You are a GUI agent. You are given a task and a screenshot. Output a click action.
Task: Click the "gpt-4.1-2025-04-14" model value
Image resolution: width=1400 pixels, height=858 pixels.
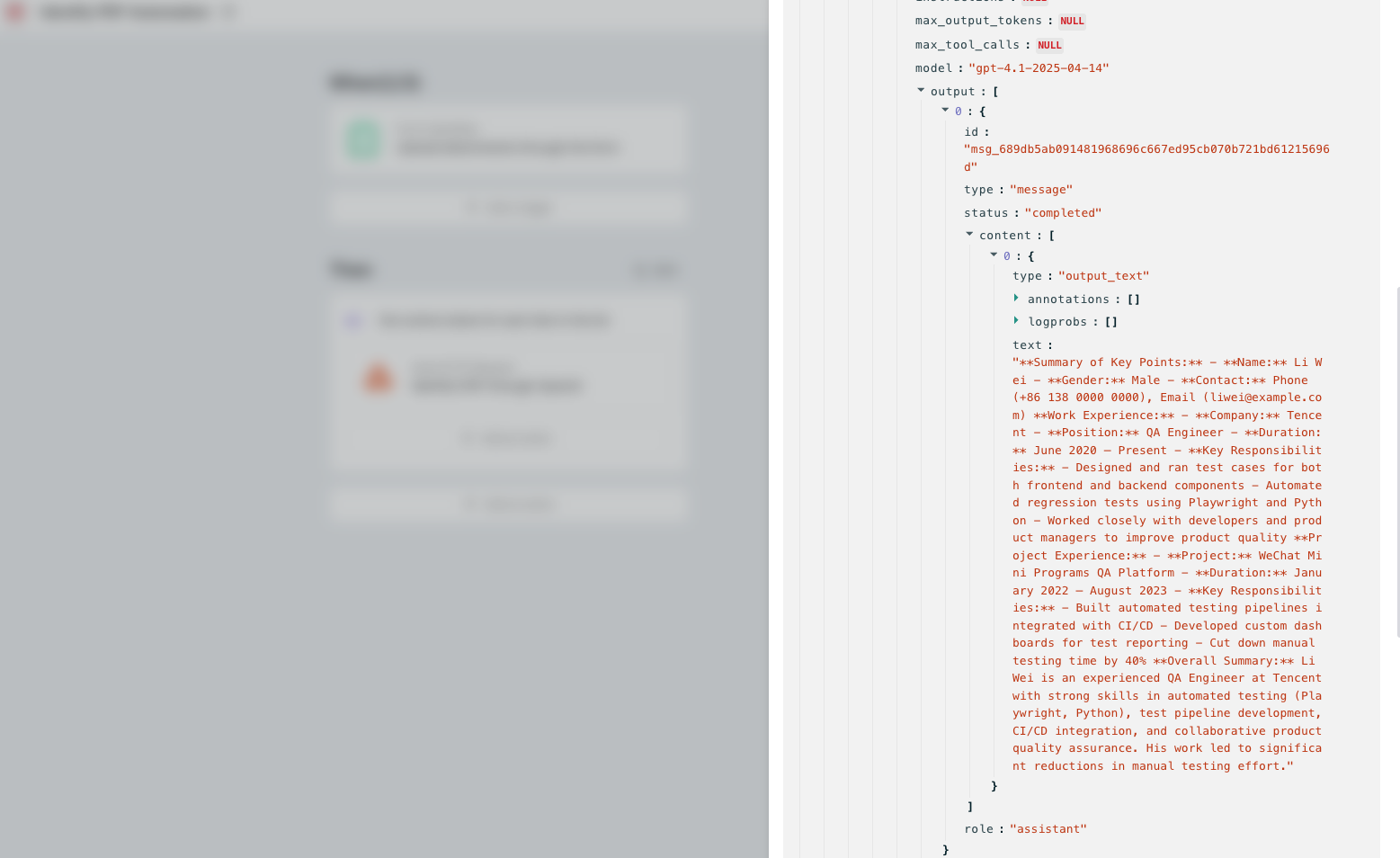1039,68
